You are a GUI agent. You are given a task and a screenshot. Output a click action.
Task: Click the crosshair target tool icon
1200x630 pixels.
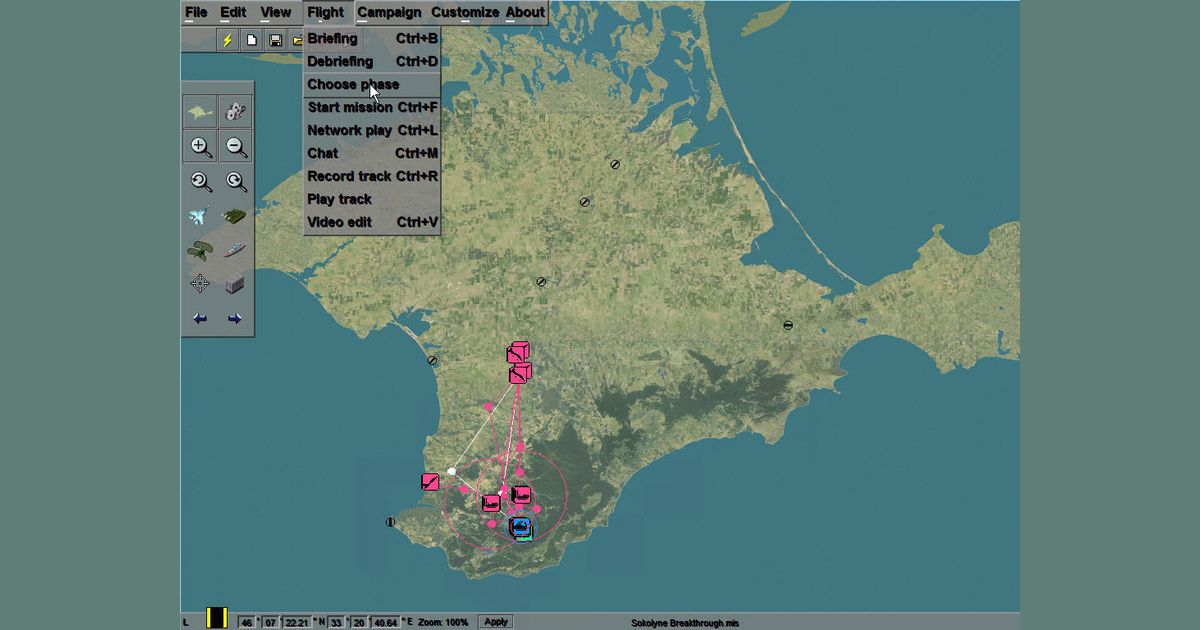[x=200, y=284]
